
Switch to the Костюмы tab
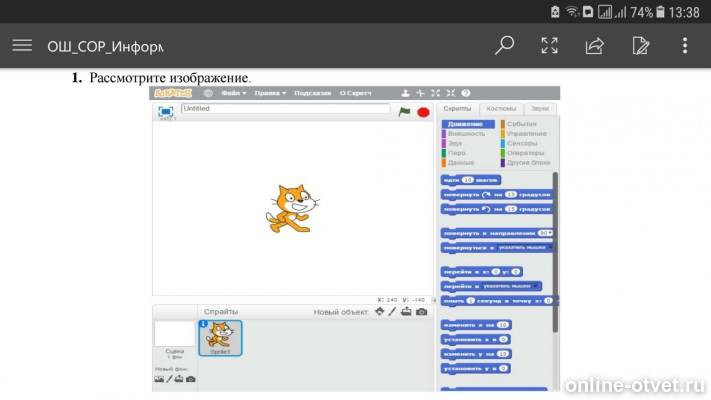(x=501, y=108)
